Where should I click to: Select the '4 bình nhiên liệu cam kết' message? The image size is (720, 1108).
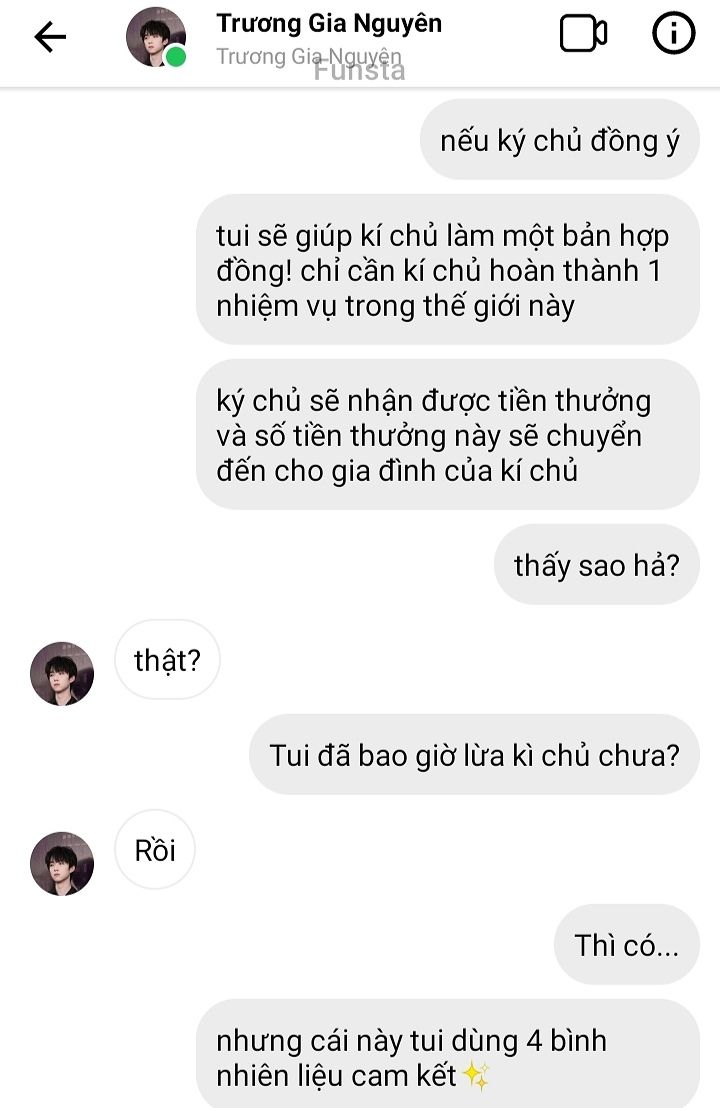(x=448, y=1054)
